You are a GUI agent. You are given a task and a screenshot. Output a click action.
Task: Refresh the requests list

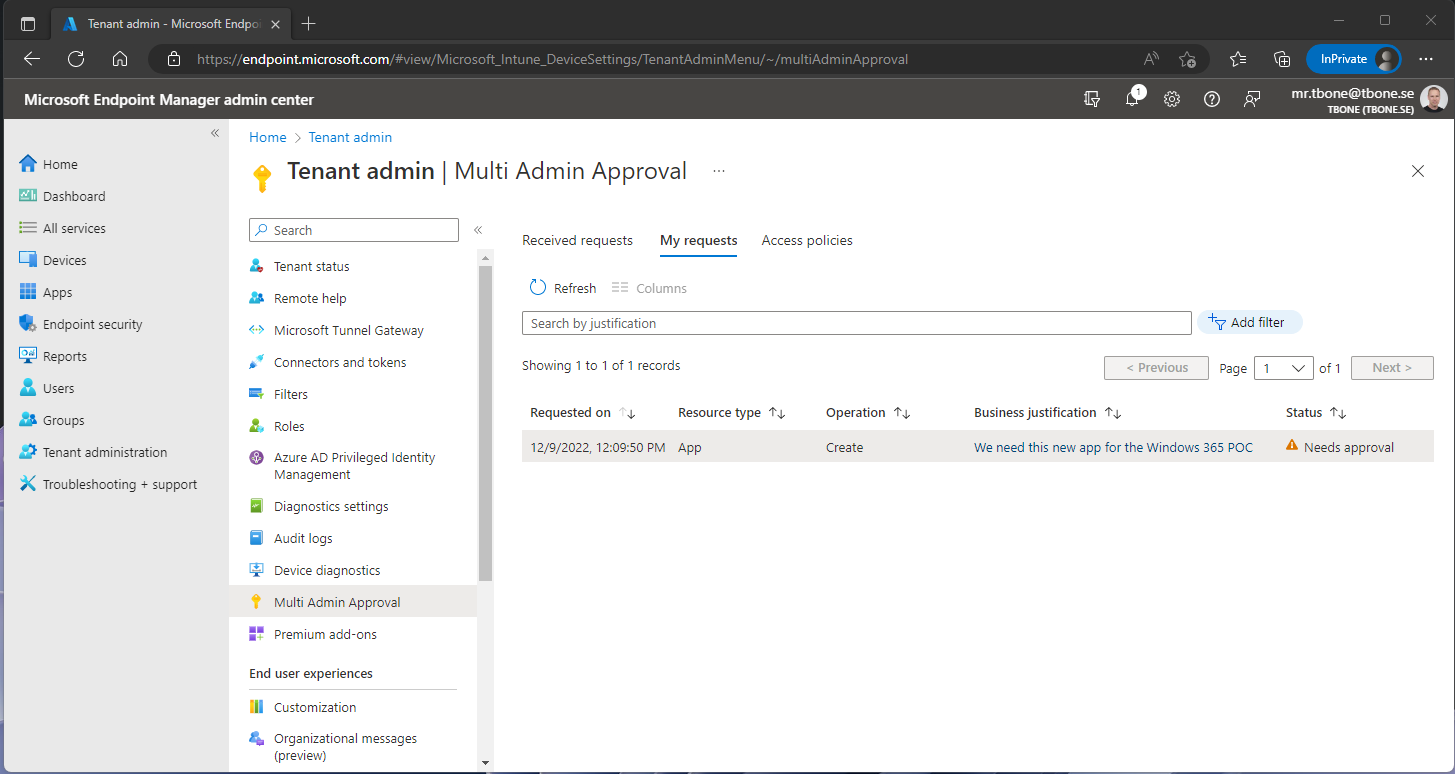562,287
